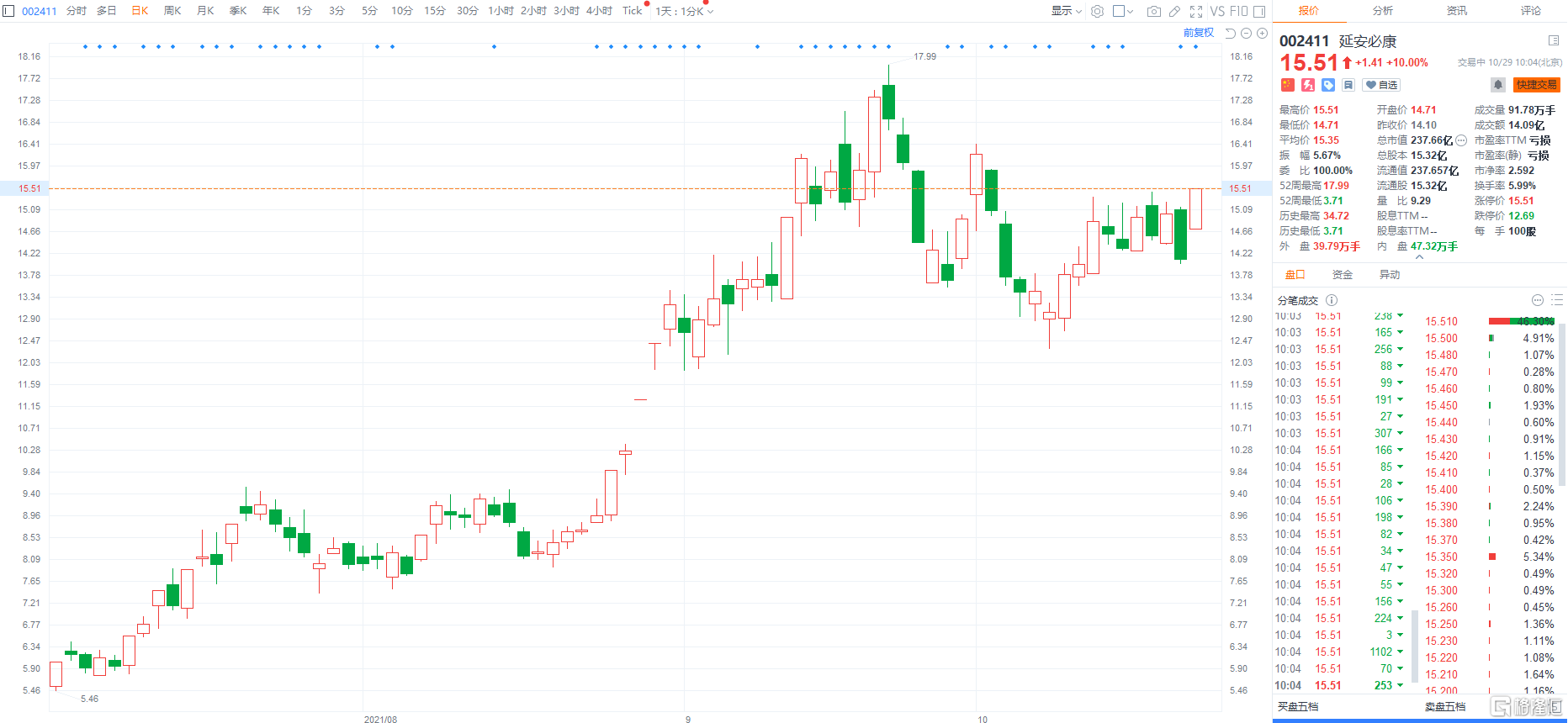1568x723 pixels.
Task: Click the pink lightning level icon
Action: pos(1308,85)
